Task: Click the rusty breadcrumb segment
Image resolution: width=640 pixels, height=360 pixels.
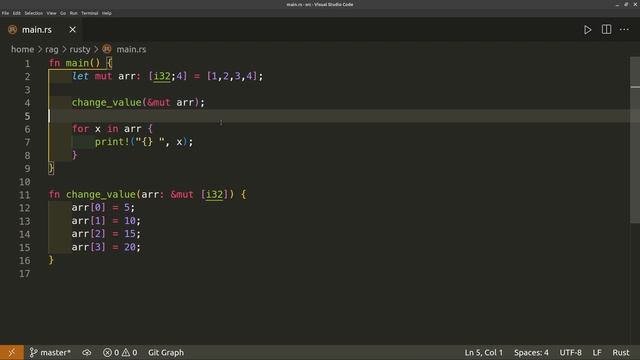Action: coord(80,49)
